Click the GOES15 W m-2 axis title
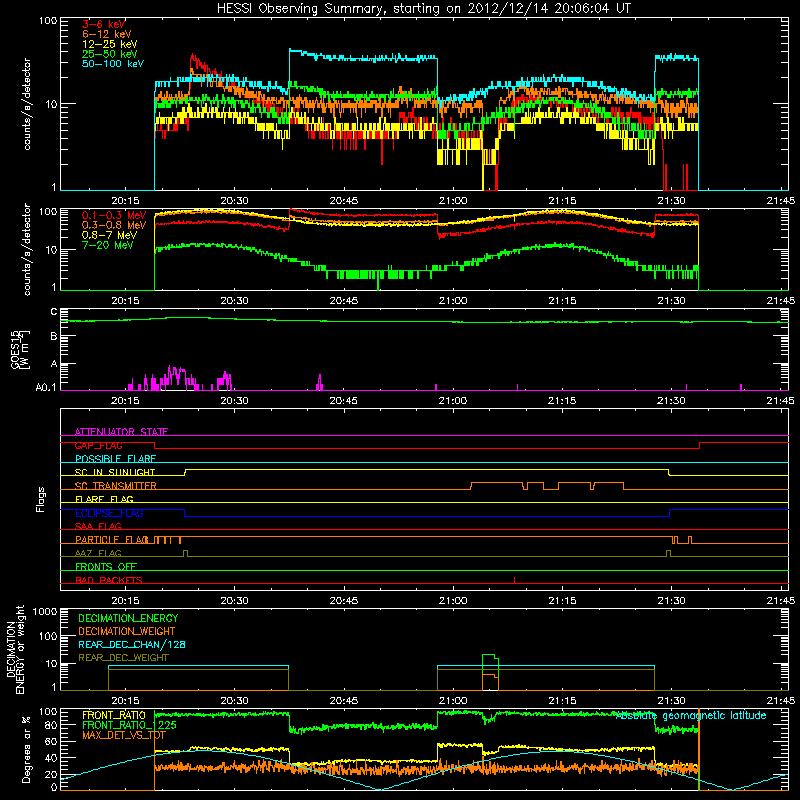Image resolution: width=800 pixels, height=800 pixels. (20, 349)
